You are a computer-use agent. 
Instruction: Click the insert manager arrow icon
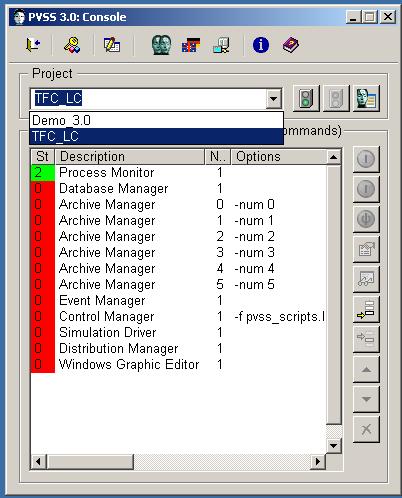tap(366, 309)
